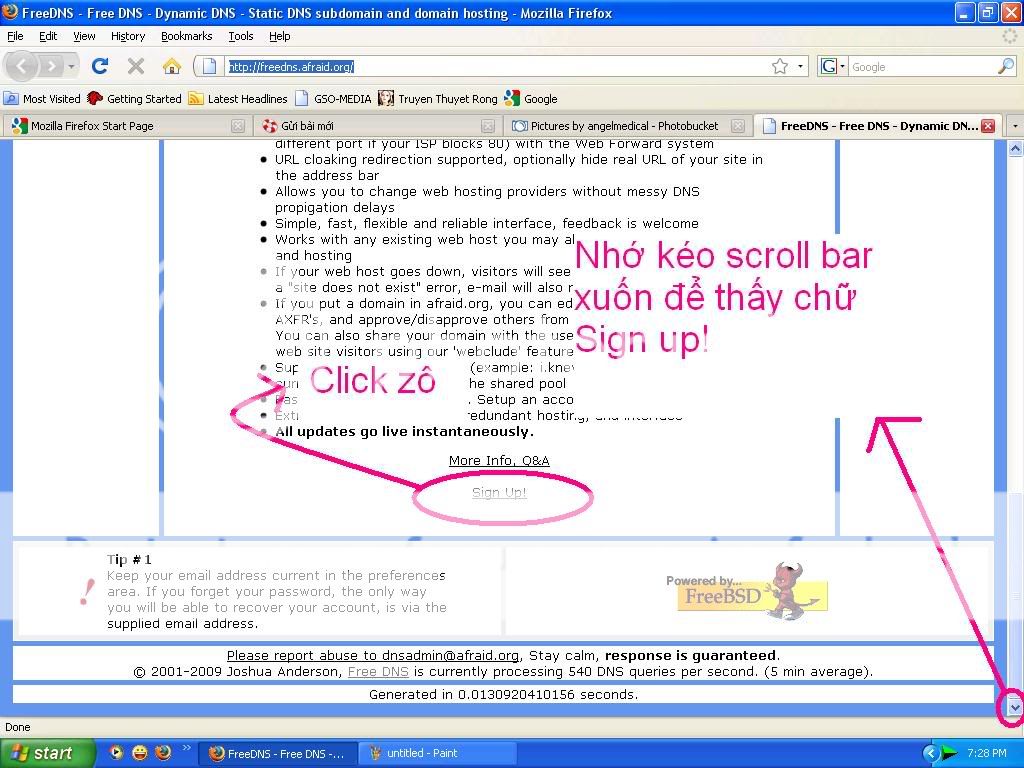Viewport: 1024px width, 768px height.
Task: Close the Photobucket tab
Action: 738,125
